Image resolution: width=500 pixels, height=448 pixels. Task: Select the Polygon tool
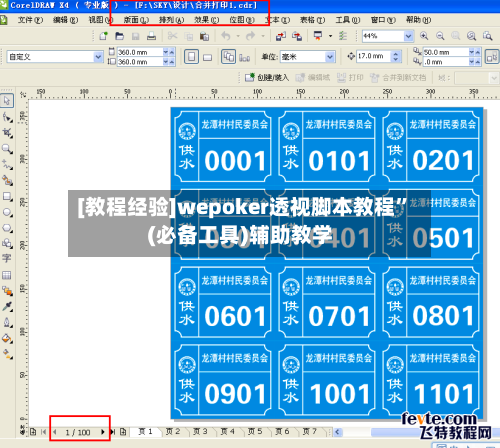click(x=7, y=228)
